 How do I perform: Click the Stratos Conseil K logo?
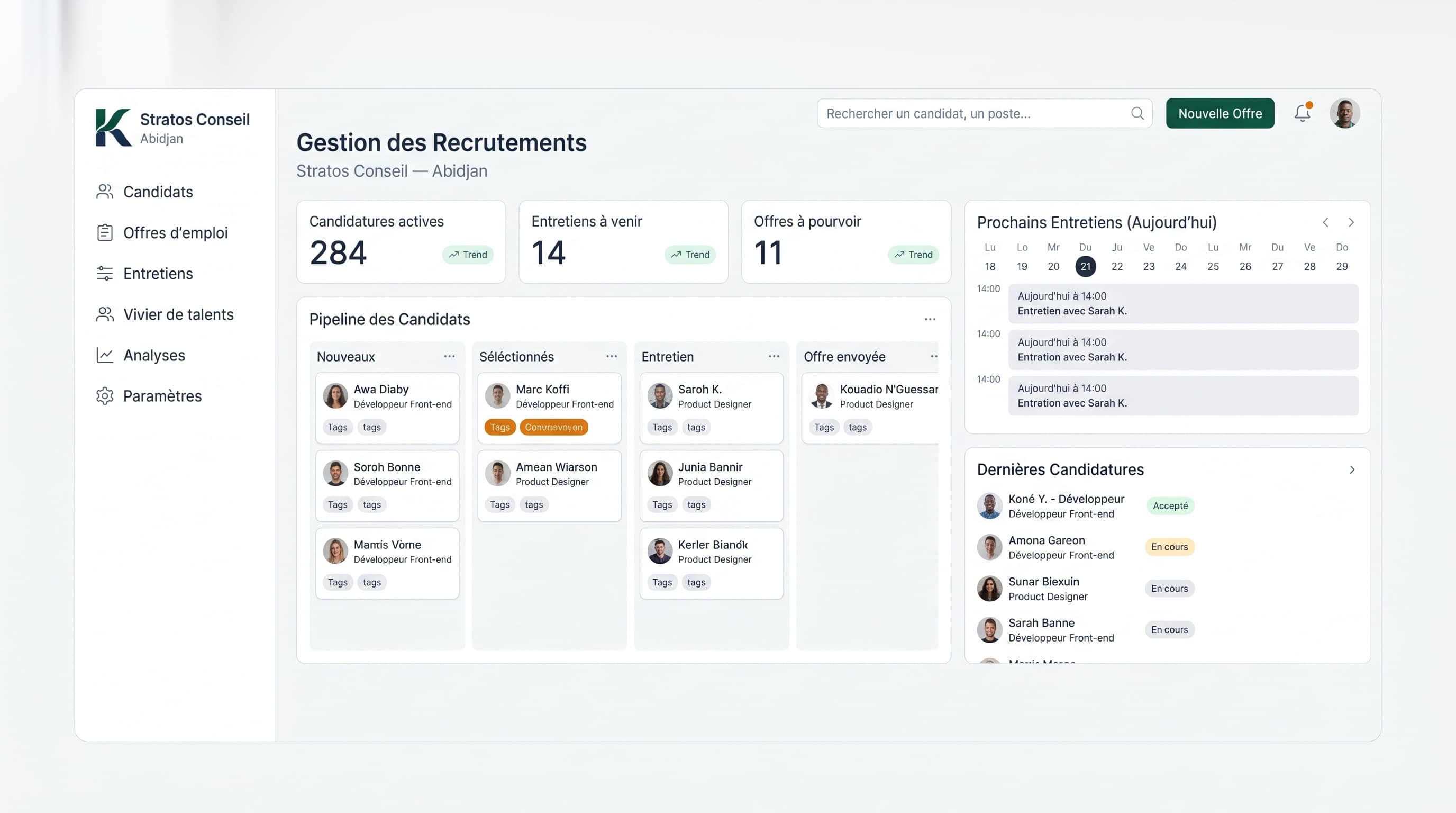113,128
